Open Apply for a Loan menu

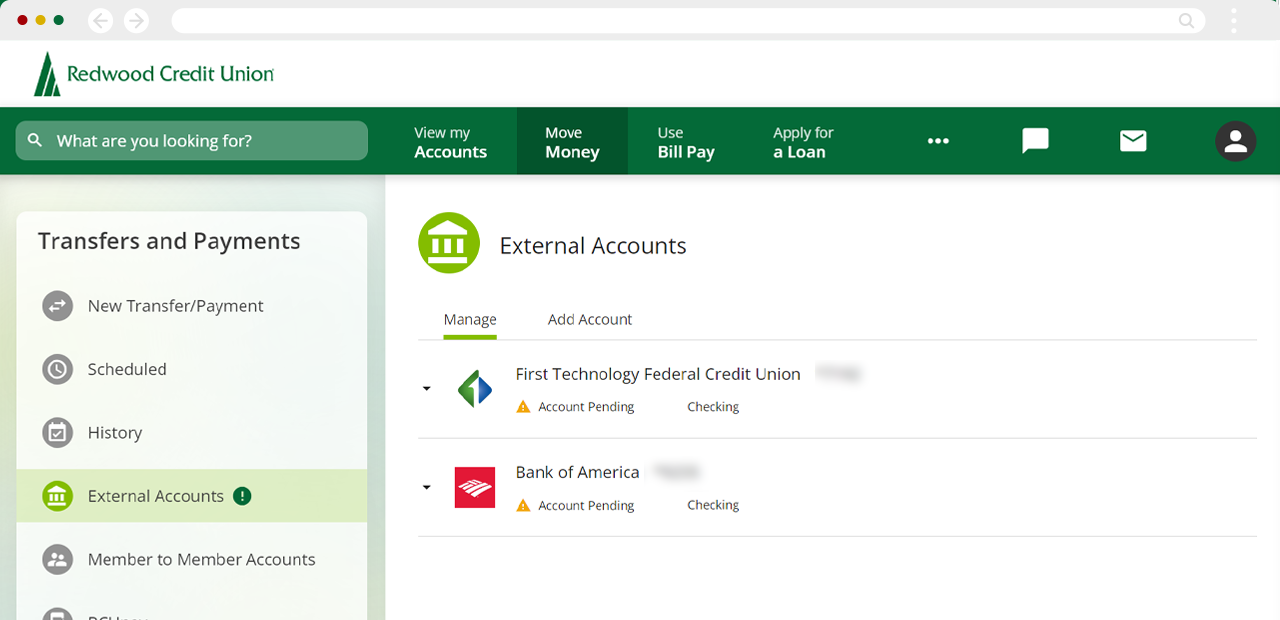tap(803, 142)
